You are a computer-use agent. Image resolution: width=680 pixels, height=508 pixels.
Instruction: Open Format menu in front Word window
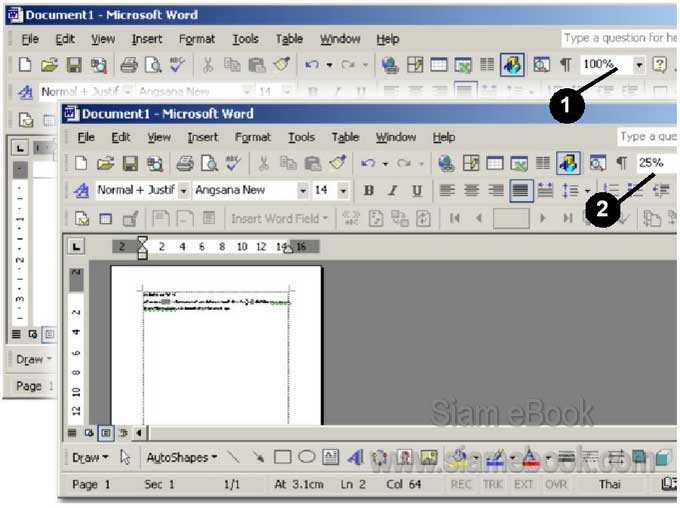(253, 138)
